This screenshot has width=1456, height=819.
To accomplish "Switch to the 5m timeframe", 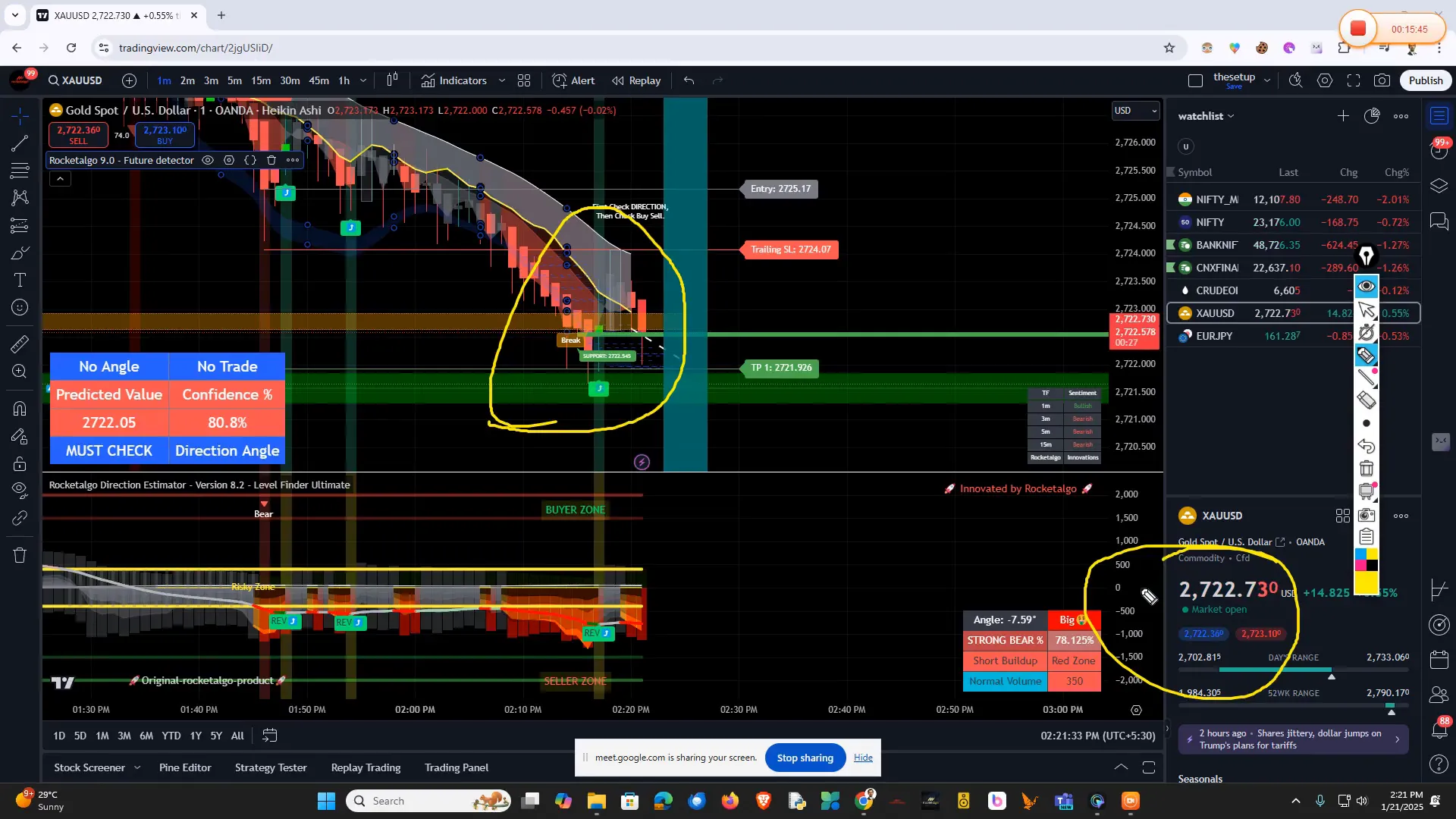I will pos(234,80).
